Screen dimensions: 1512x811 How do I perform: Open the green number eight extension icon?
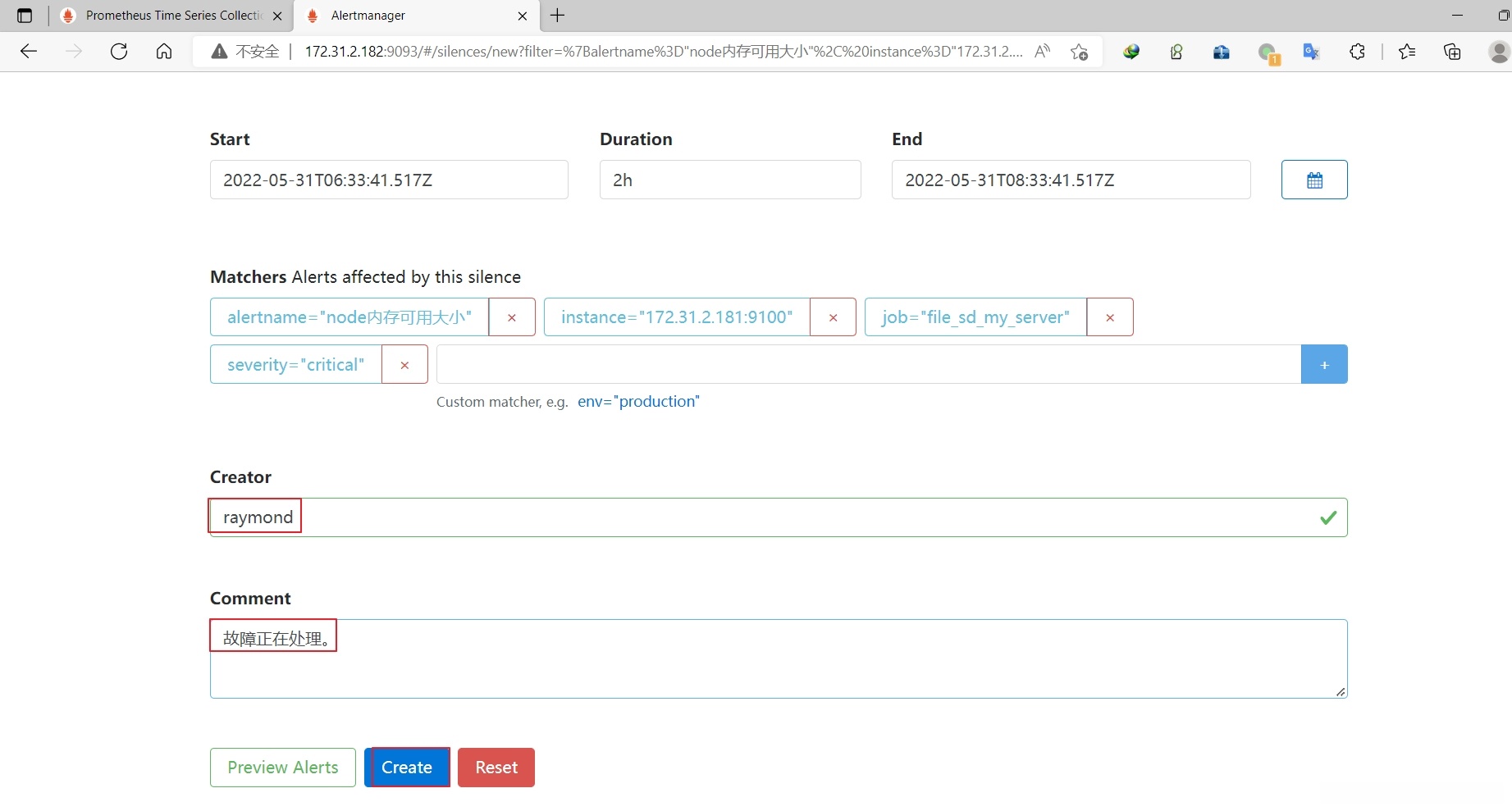tap(1176, 52)
